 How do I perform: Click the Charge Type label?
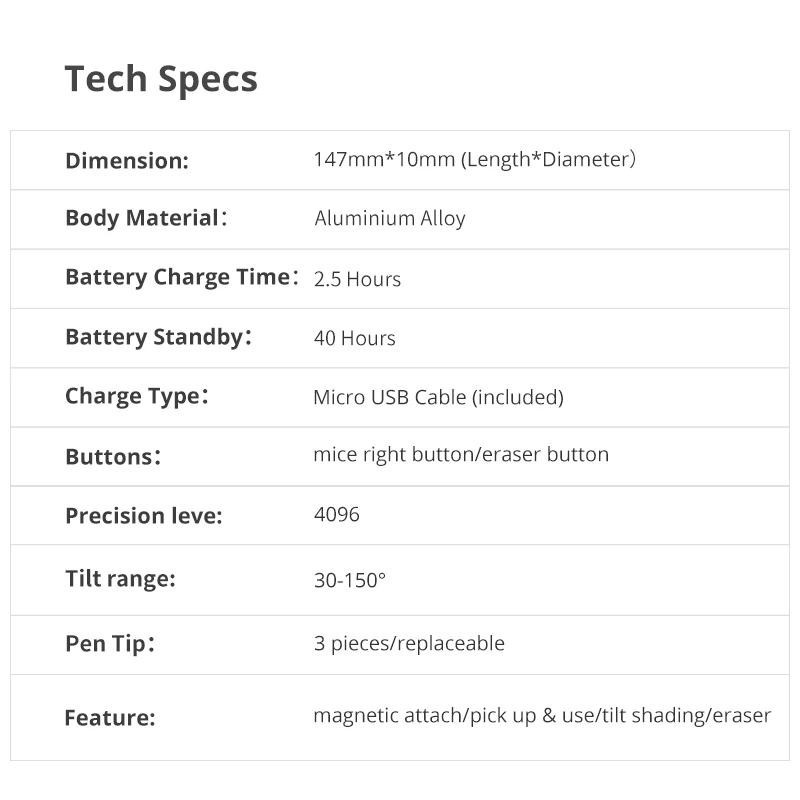[x=136, y=396]
